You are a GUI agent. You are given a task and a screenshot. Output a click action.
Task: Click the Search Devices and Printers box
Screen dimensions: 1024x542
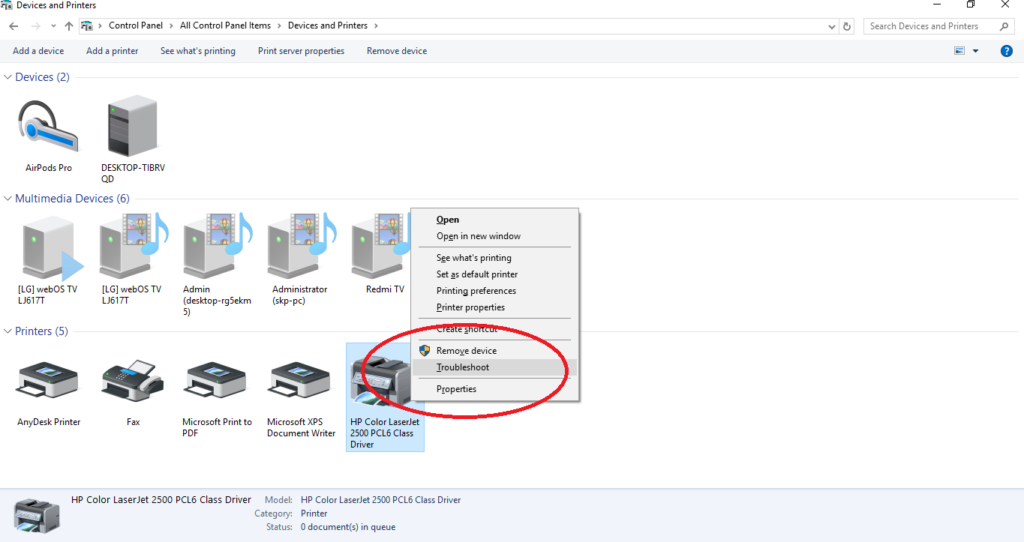pos(930,26)
